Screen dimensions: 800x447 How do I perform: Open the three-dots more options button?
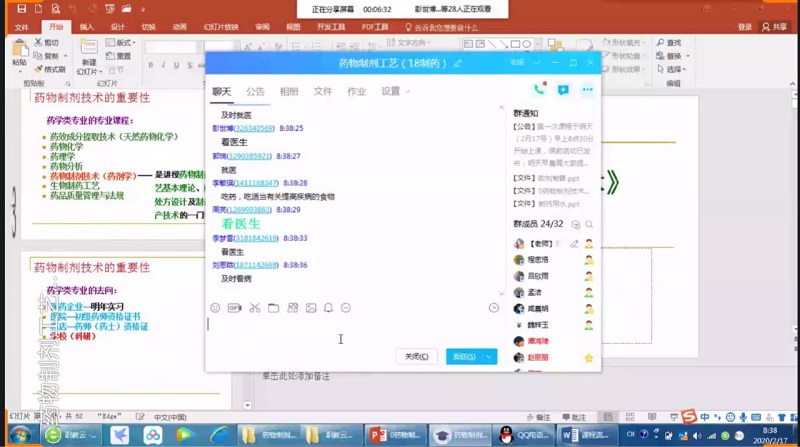click(x=587, y=90)
